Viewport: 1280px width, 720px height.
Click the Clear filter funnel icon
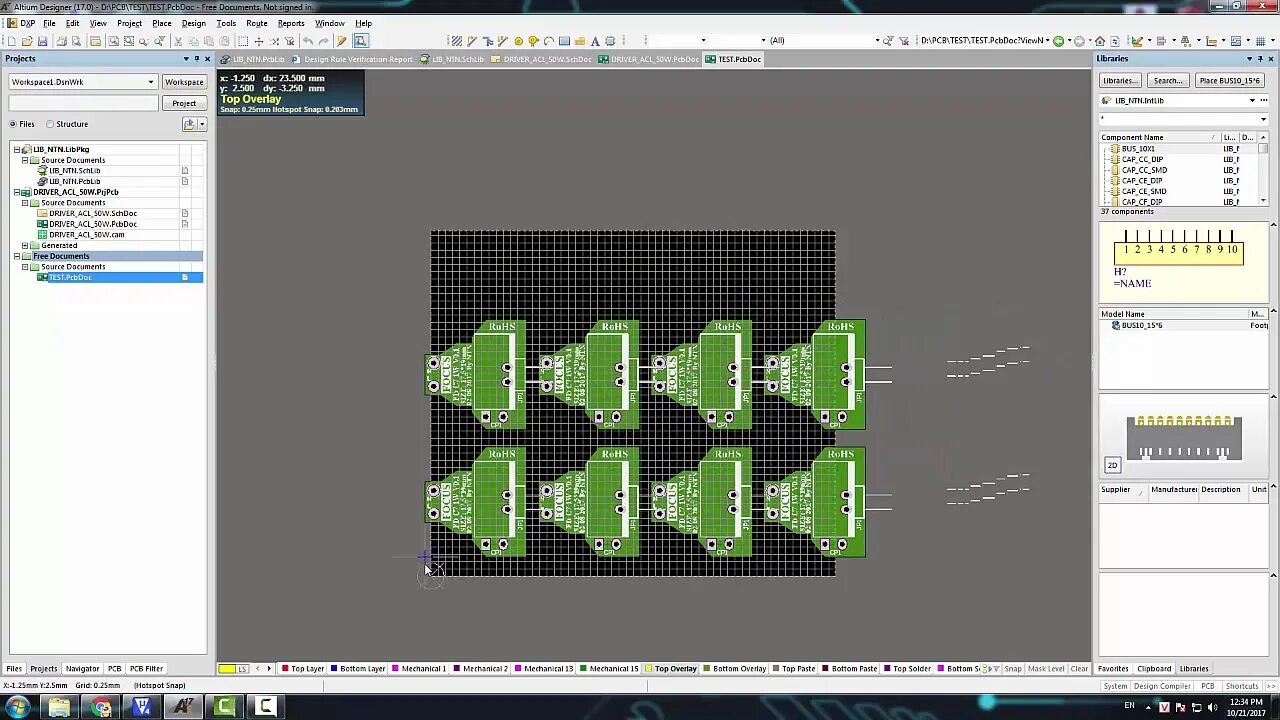pos(904,41)
